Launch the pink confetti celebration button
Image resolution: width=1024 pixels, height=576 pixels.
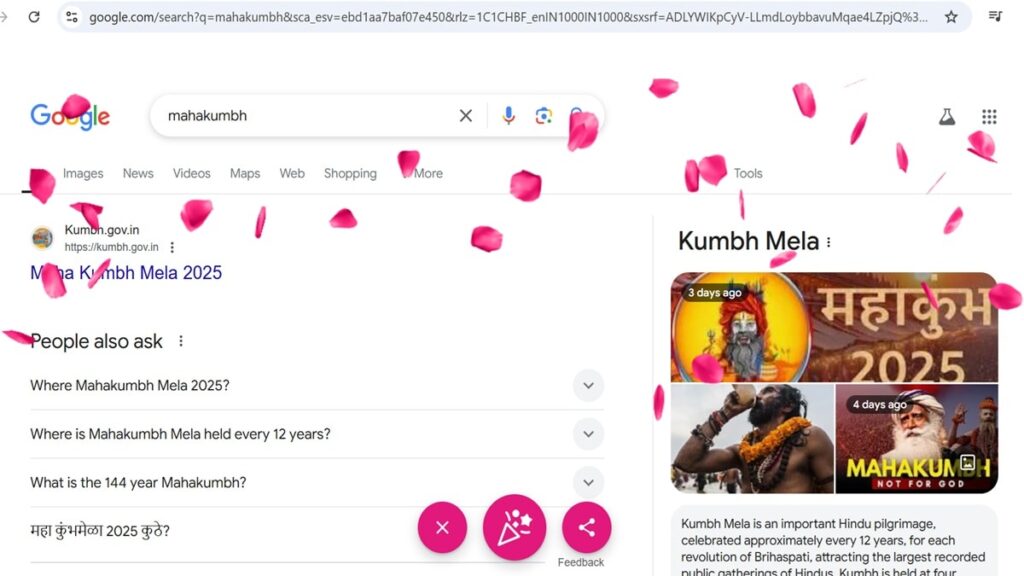tap(515, 527)
